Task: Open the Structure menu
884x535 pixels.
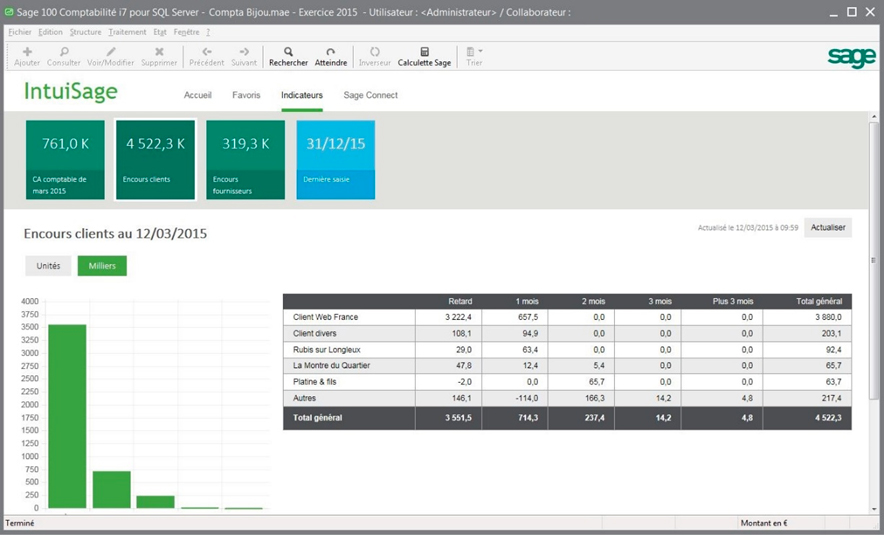Action: pos(86,32)
